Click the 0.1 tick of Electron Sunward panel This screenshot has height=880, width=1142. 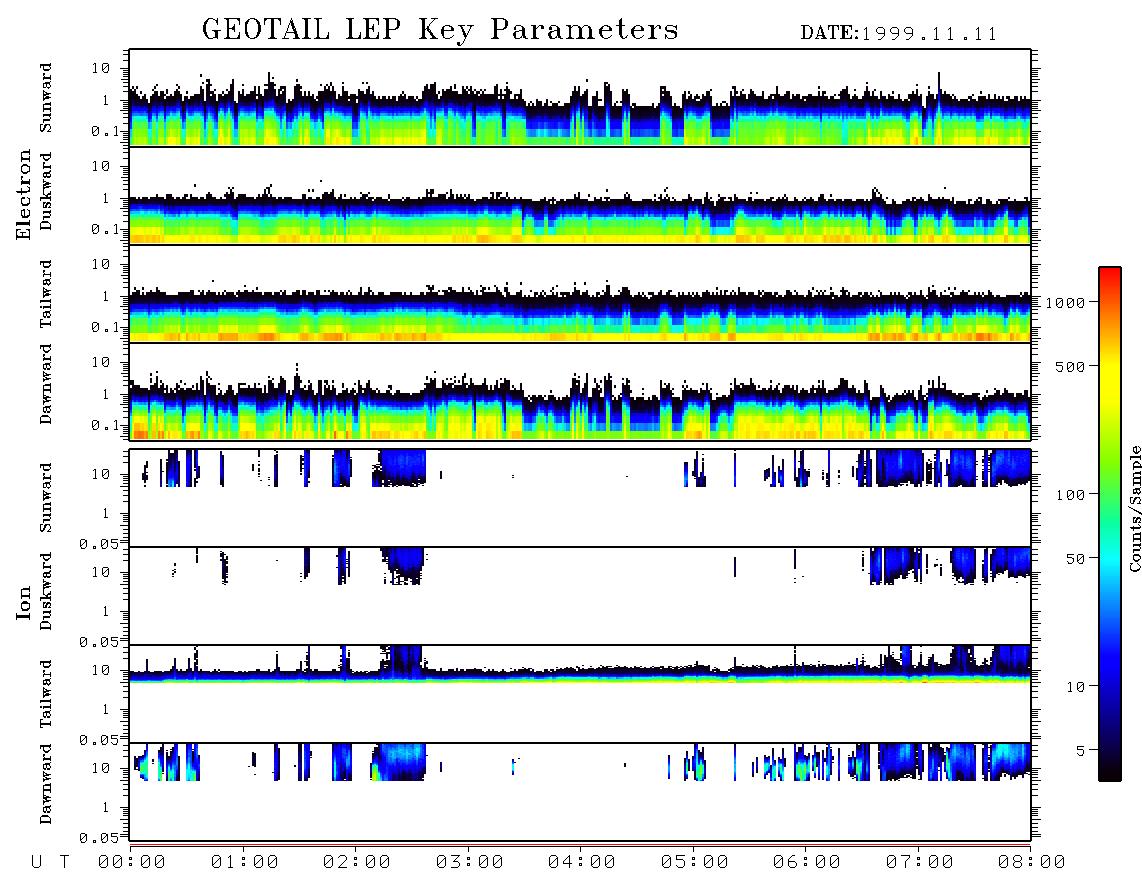click(x=106, y=132)
